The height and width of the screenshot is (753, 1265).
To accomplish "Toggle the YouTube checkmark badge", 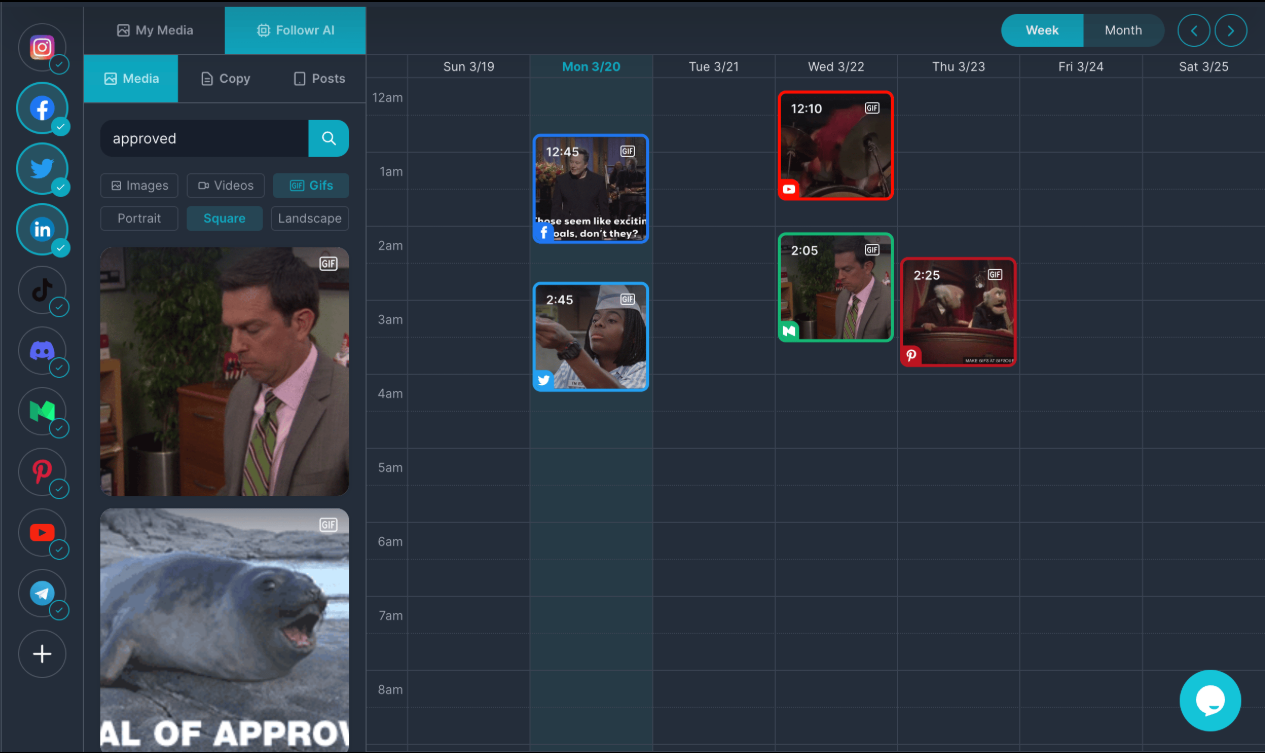I will 60,549.
